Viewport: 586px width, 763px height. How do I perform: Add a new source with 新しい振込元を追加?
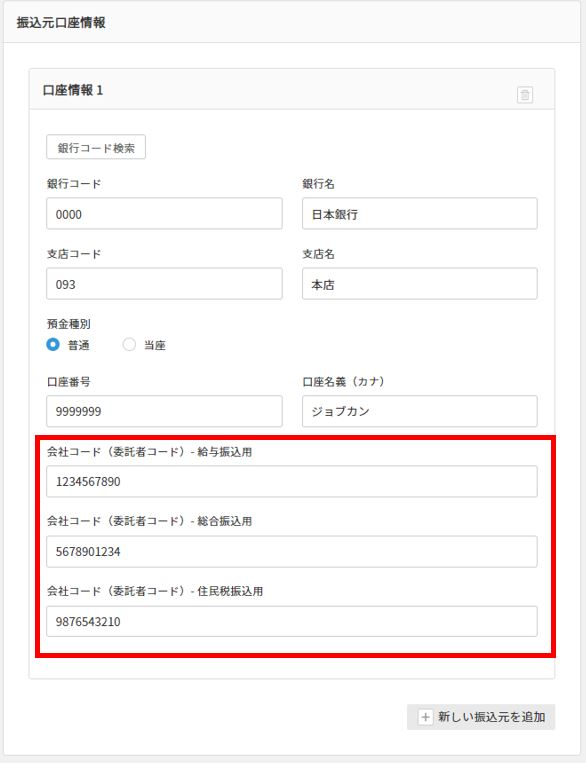(x=481, y=717)
